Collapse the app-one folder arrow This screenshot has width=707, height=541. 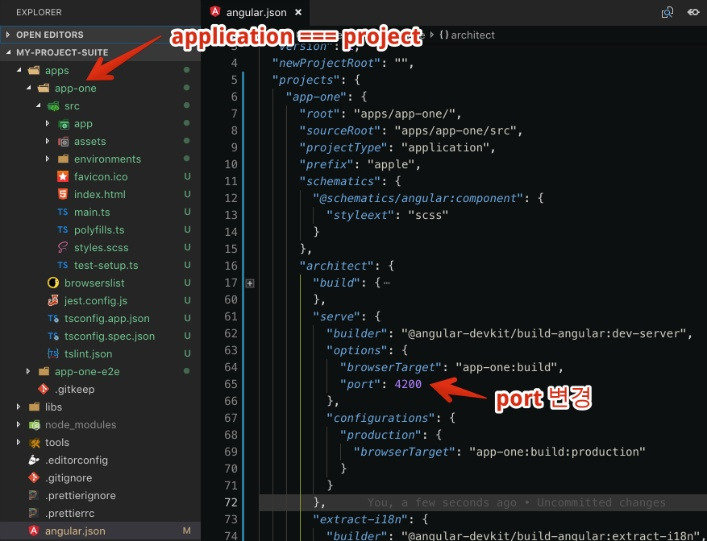coord(28,88)
